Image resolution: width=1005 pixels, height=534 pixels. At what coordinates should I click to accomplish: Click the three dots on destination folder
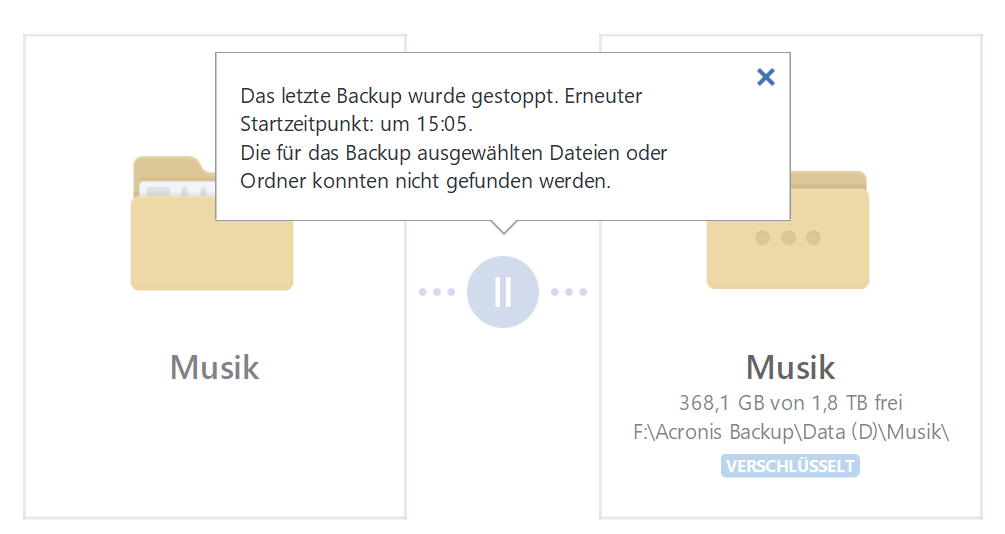coord(788,238)
